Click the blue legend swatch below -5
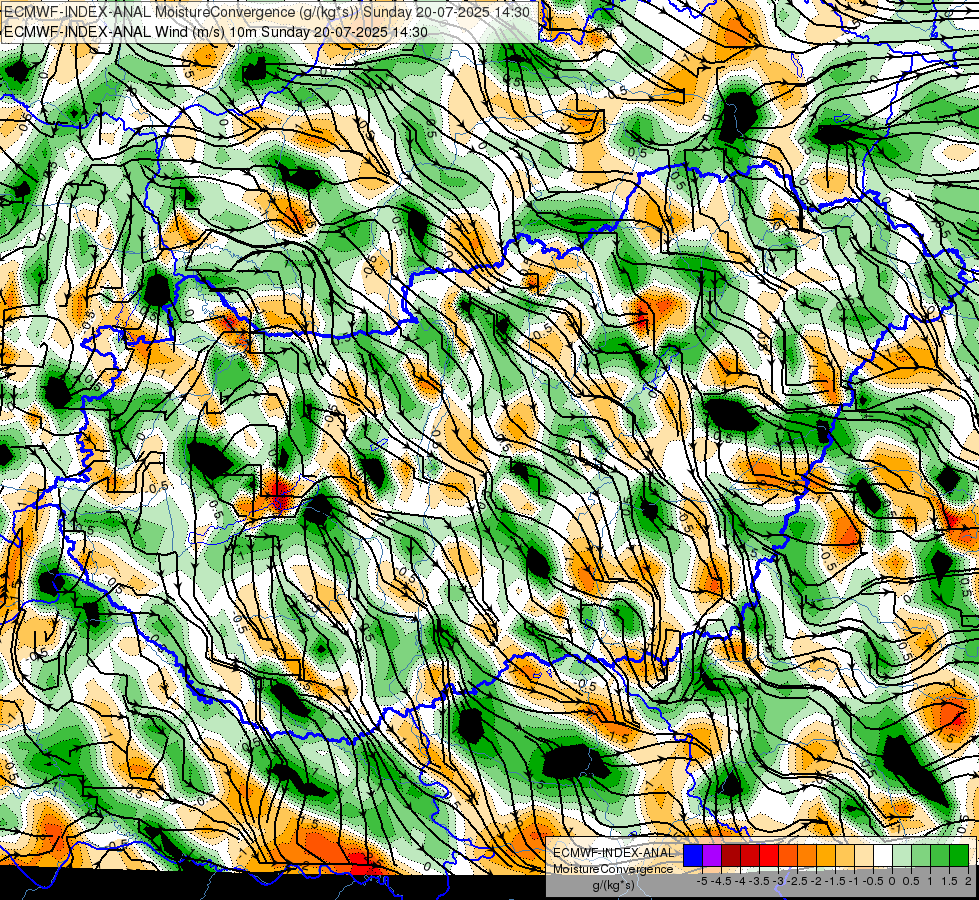 pos(693,856)
